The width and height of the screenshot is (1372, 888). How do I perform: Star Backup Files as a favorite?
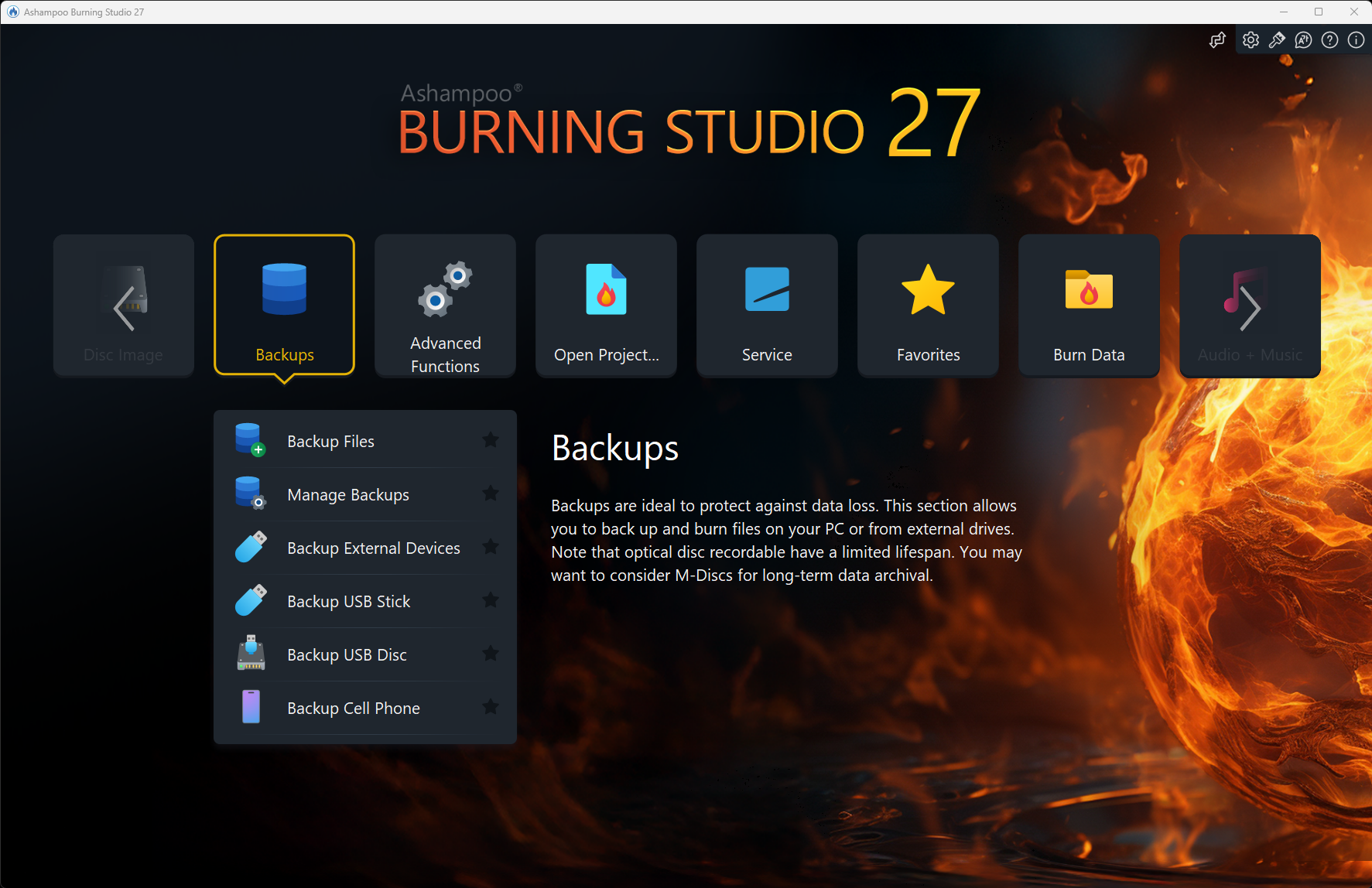(491, 440)
